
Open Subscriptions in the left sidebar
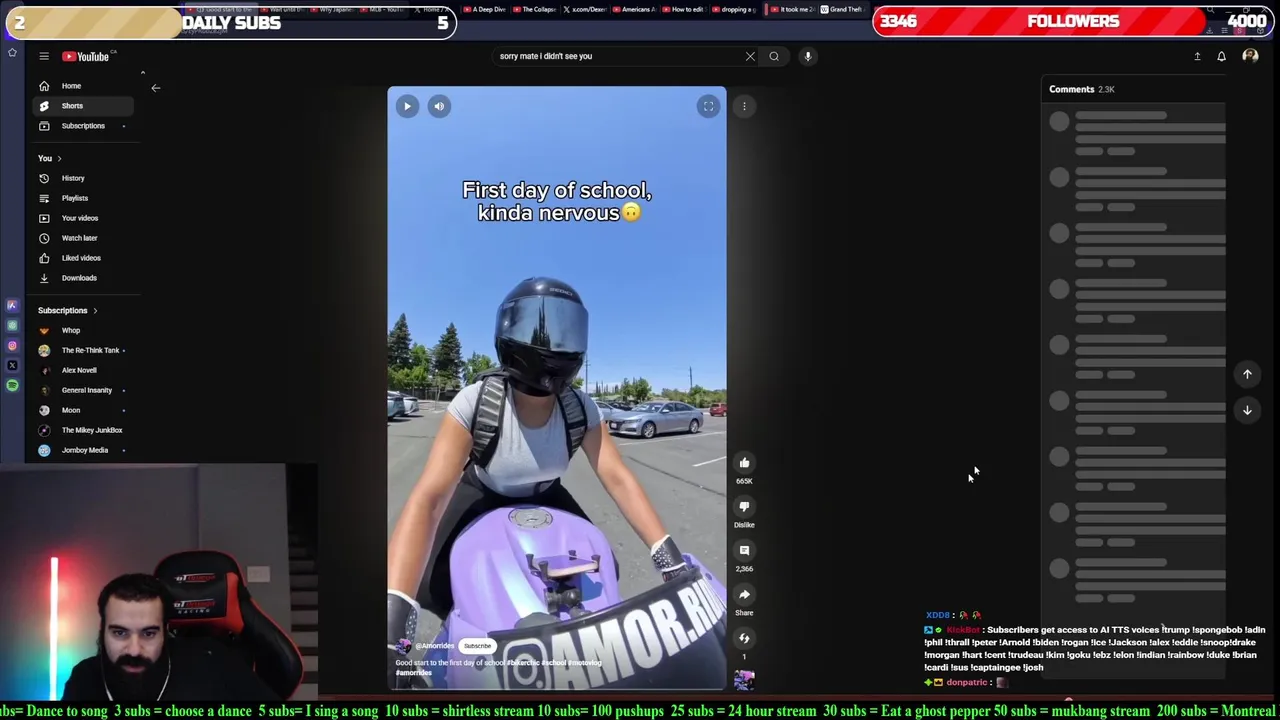coord(84,126)
